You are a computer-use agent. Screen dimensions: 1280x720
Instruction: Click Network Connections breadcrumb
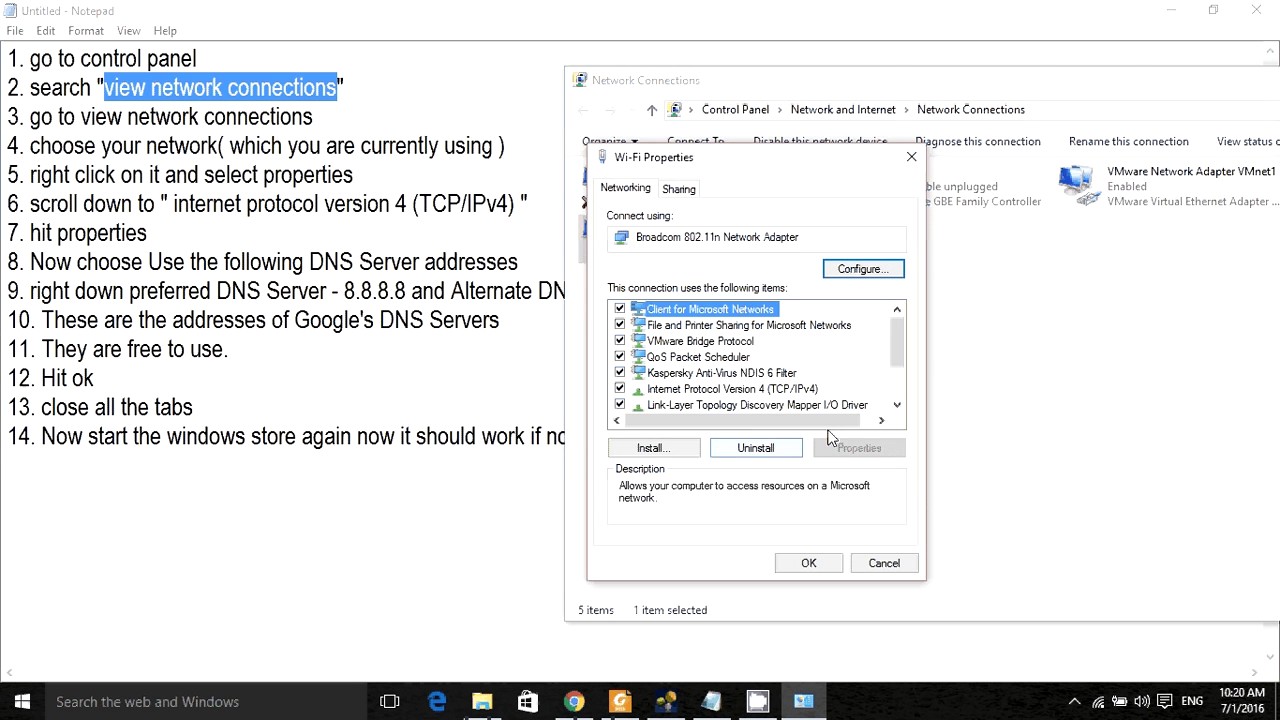click(970, 110)
